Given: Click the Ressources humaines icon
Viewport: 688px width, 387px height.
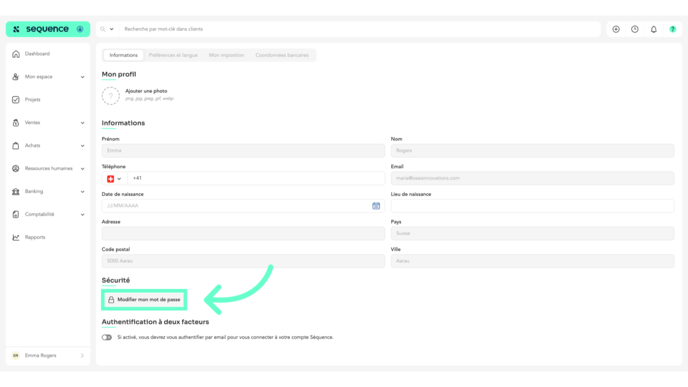Looking at the screenshot, I should click(x=16, y=168).
